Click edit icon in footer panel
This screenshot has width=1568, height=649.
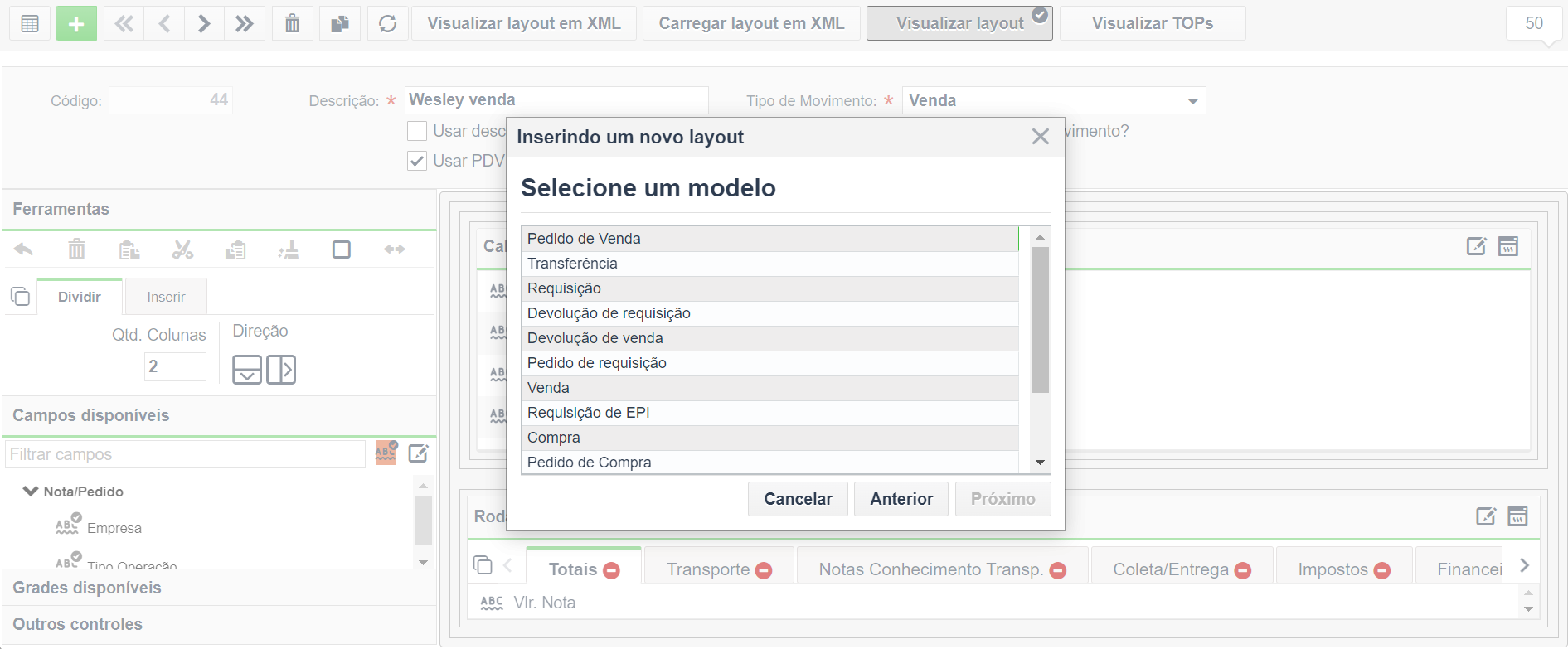(1486, 516)
